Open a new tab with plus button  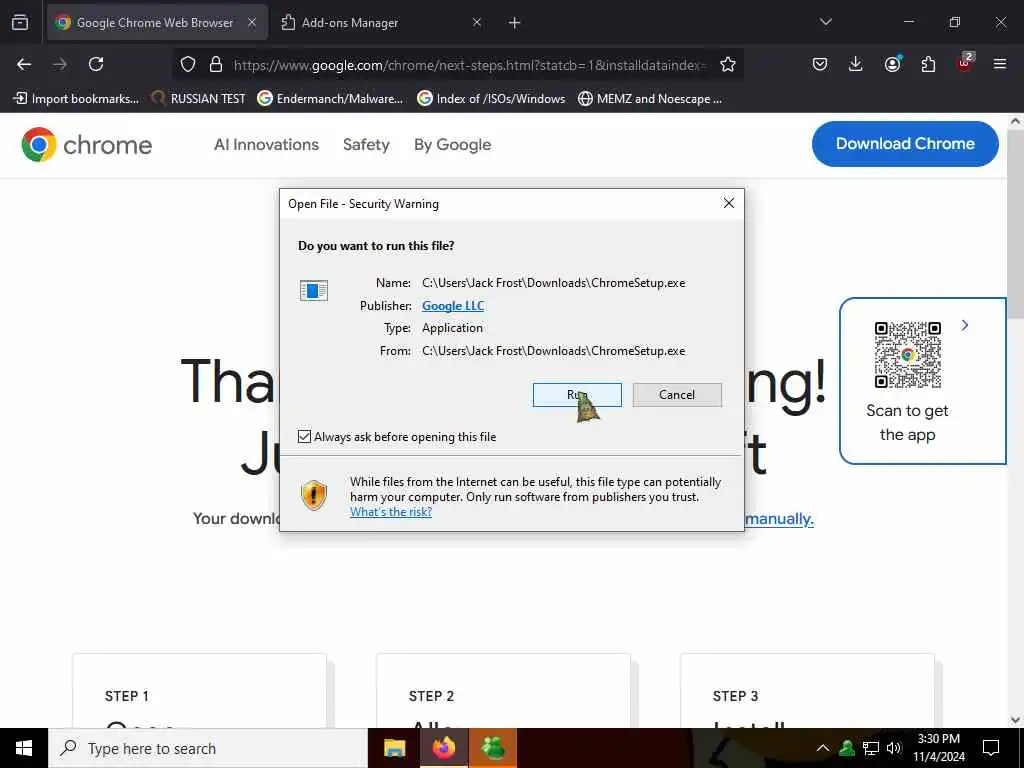[515, 23]
